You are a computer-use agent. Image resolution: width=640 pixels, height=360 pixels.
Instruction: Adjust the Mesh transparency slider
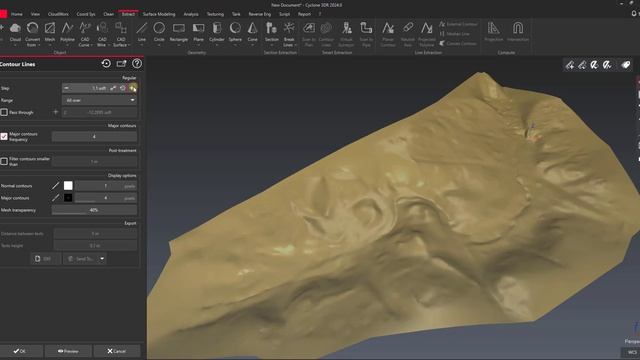[x=94, y=210]
